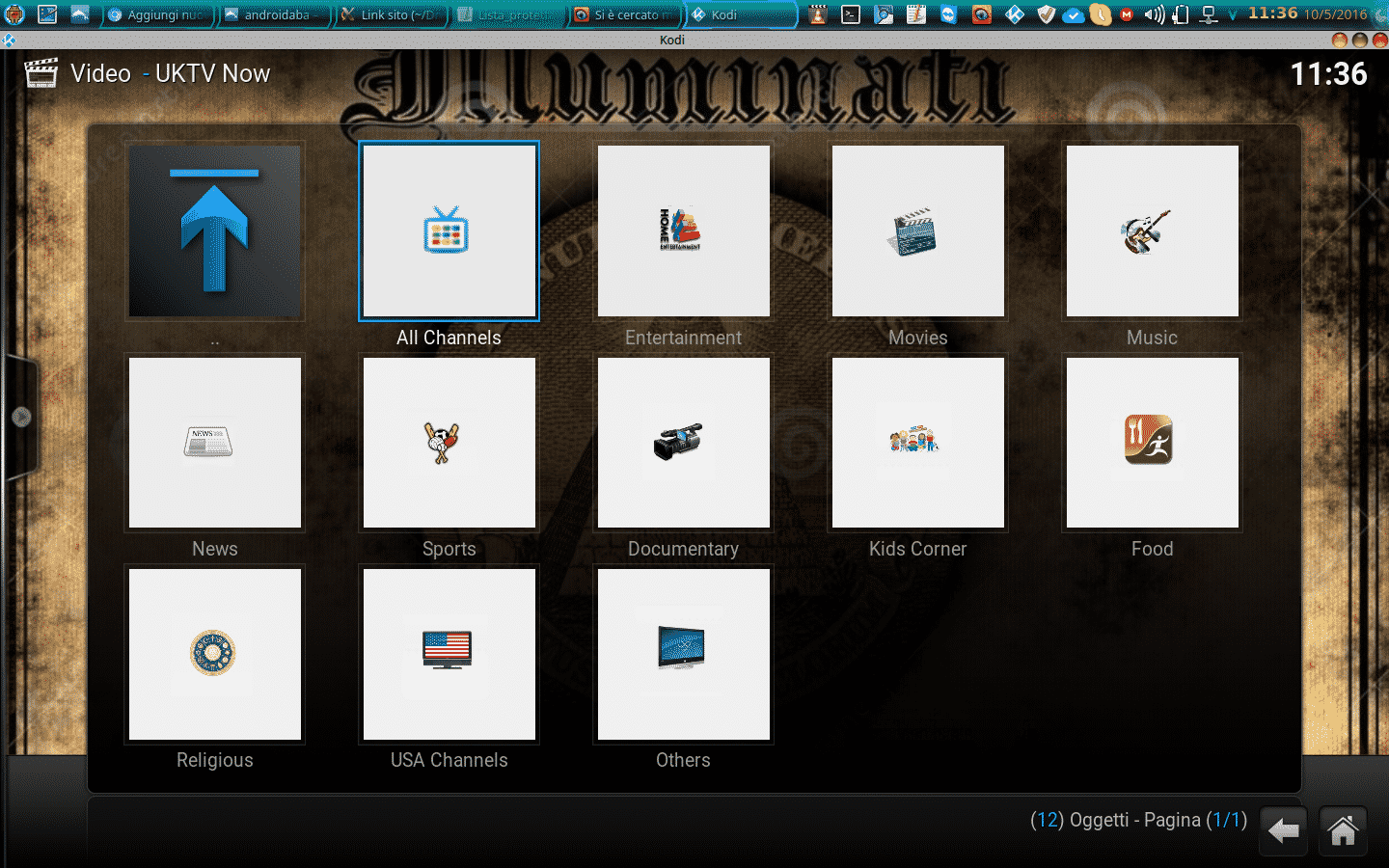The image size is (1389, 868).
Task: Click the shield security icon in tray
Action: coord(1047,14)
